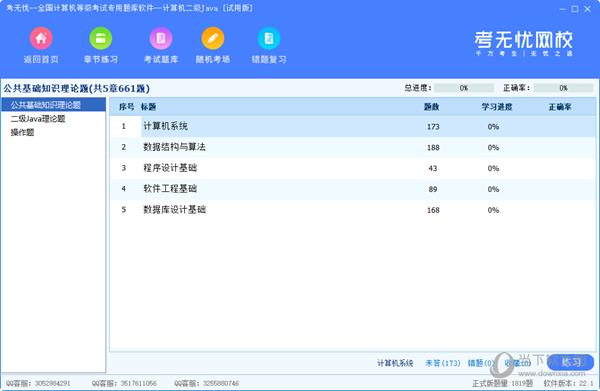Screen dimensions: 600x391
Task: Click the 考无忧网校 logo
Action: pyautogui.click(x=524, y=43)
